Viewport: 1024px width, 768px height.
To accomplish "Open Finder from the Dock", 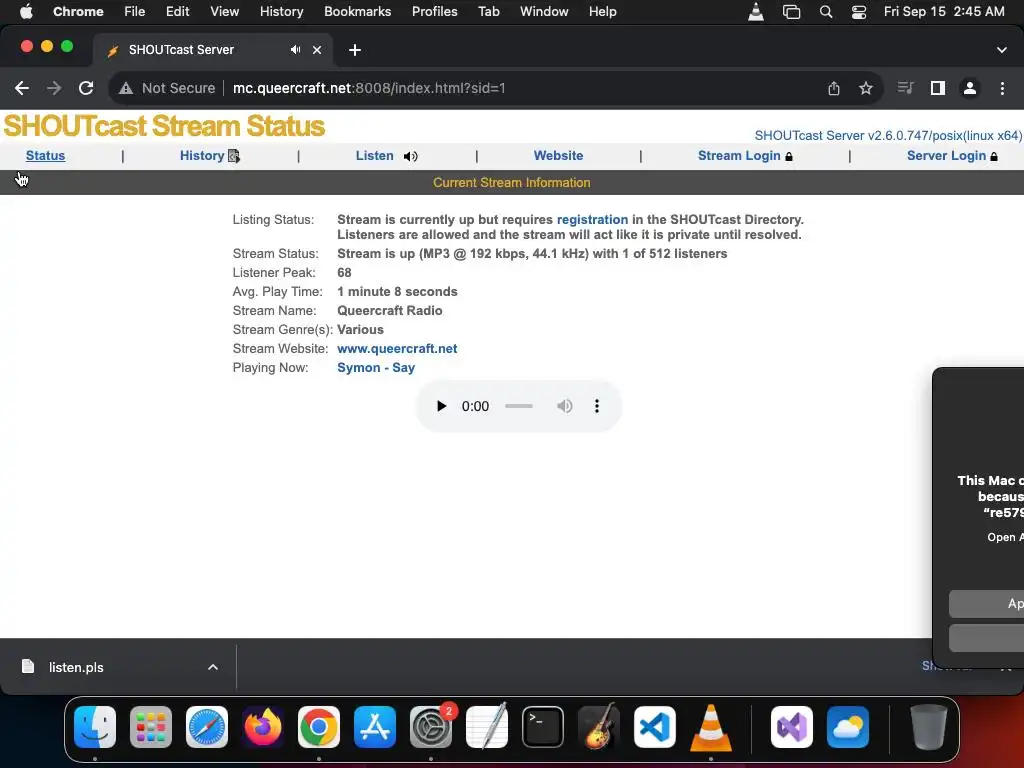I will click(95, 727).
